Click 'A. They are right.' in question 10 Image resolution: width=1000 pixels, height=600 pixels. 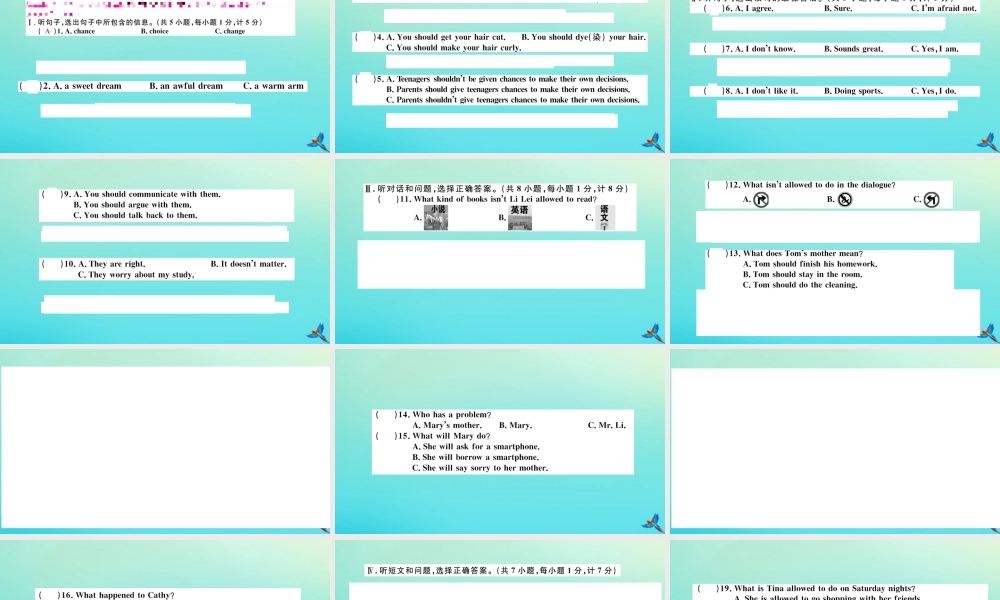112,264
